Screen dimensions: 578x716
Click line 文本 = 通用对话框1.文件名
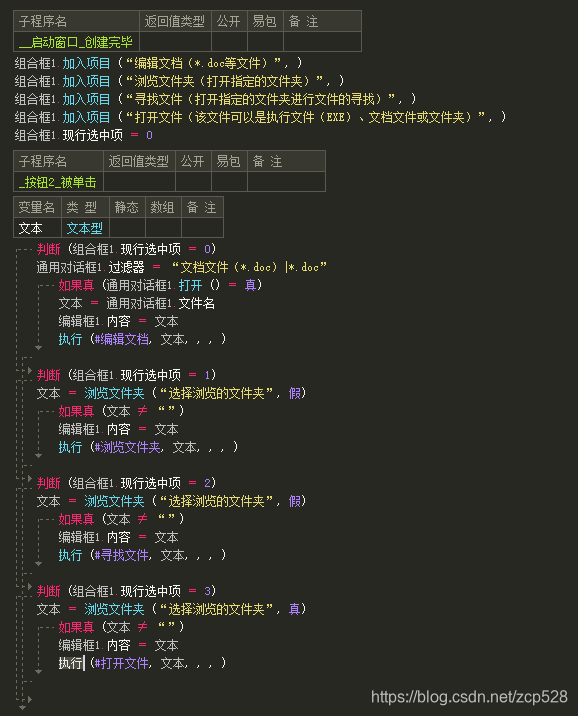pyautogui.click(x=137, y=303)
